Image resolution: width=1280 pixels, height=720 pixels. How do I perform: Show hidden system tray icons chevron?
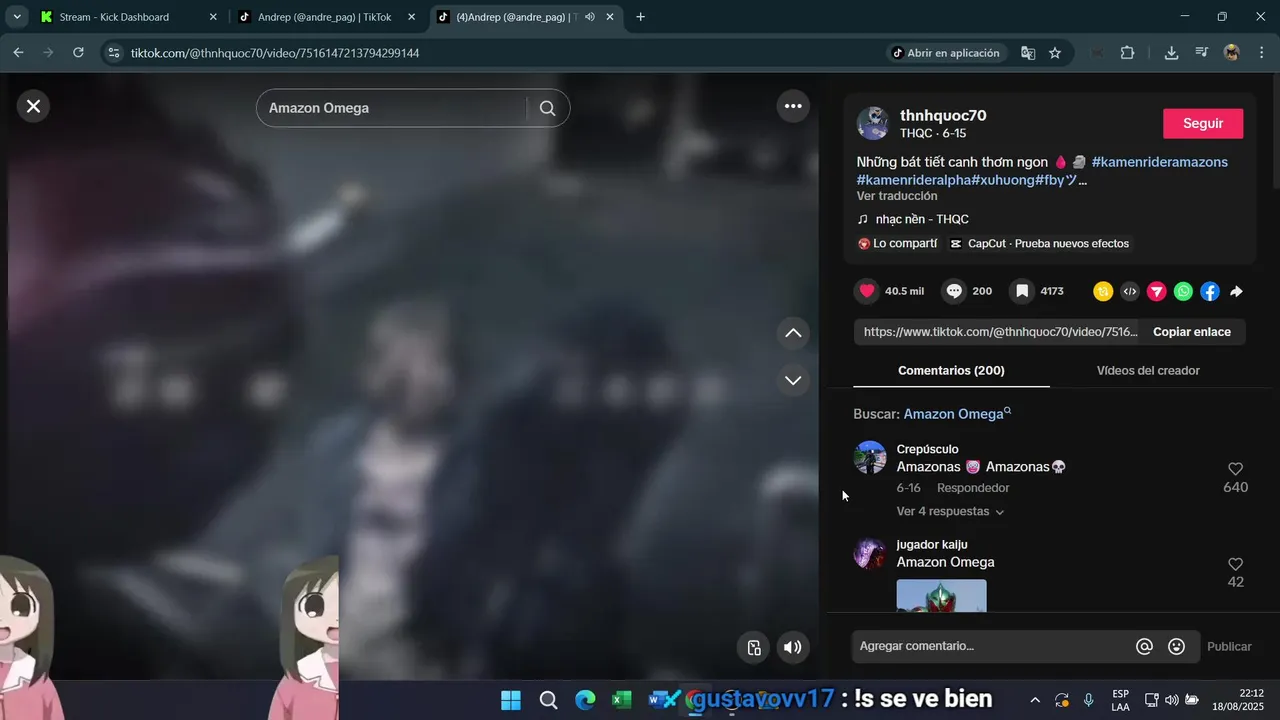coord(1035,700)
